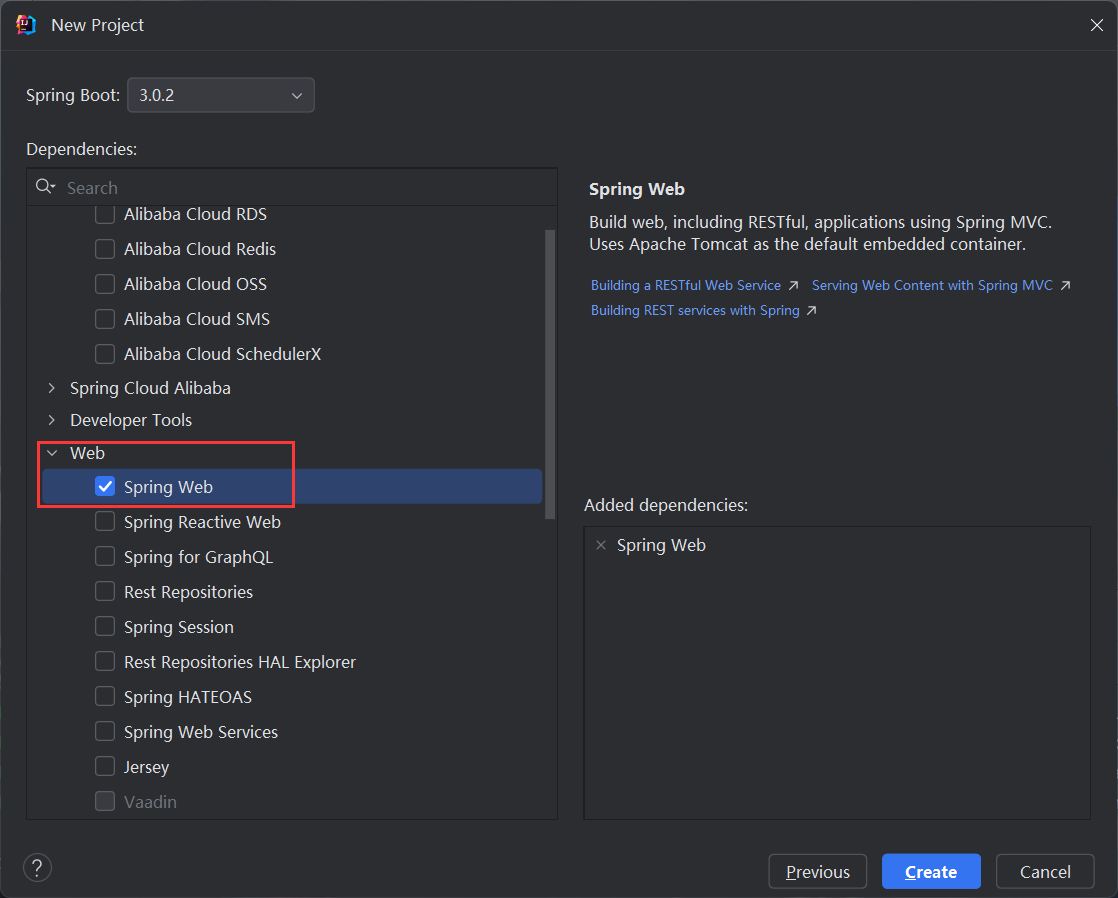Select the Spring HATEOAS label
Screen dimensions: 1118x898
coord(188,697)
